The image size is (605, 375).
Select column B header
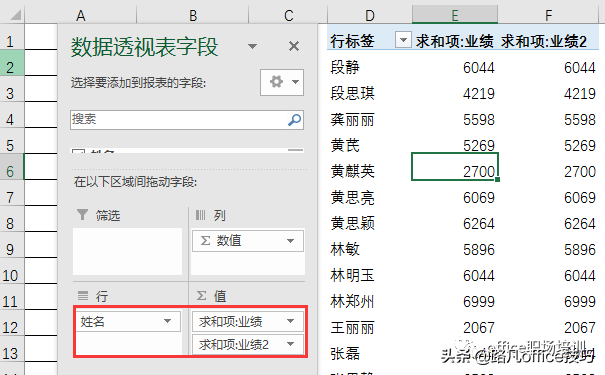193,15
